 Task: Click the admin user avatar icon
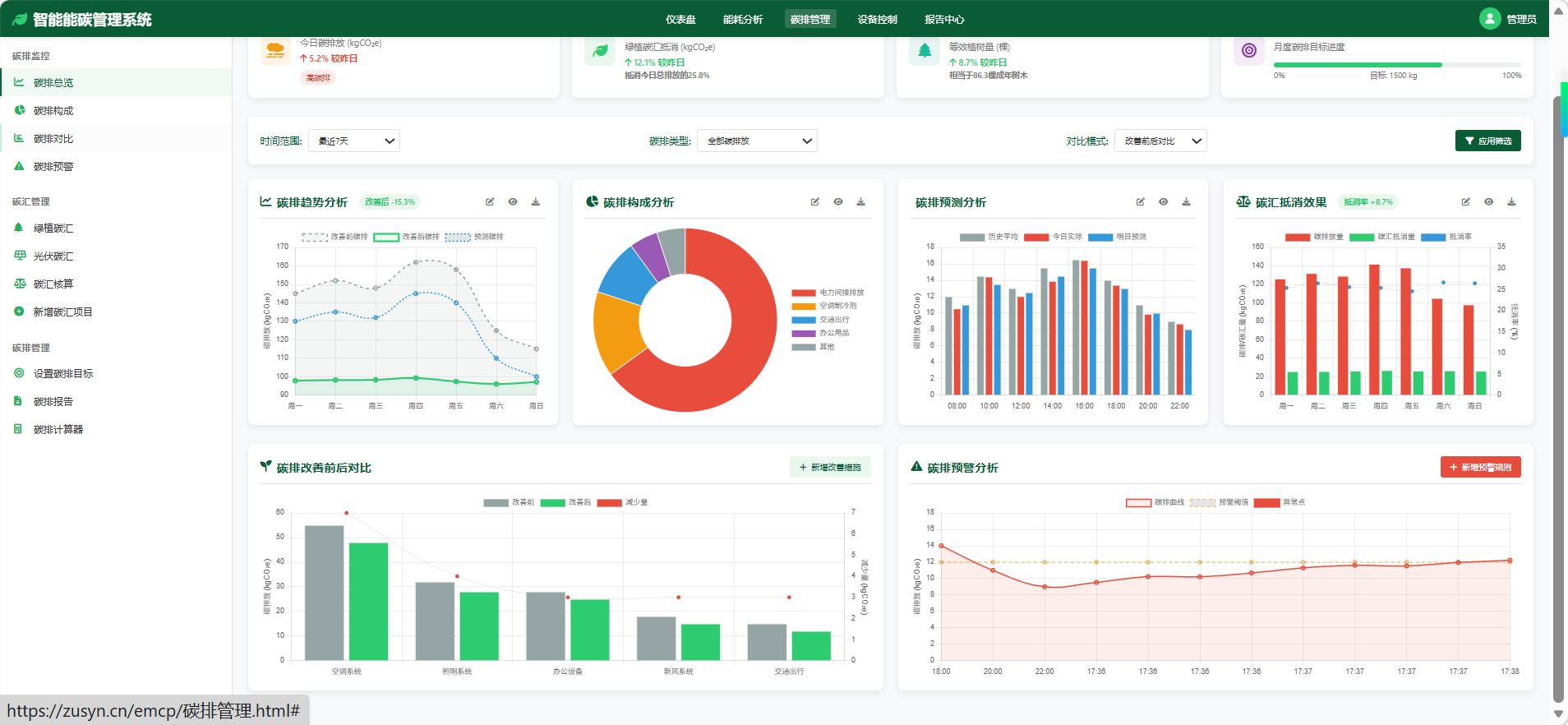[x=1489, y=19]
